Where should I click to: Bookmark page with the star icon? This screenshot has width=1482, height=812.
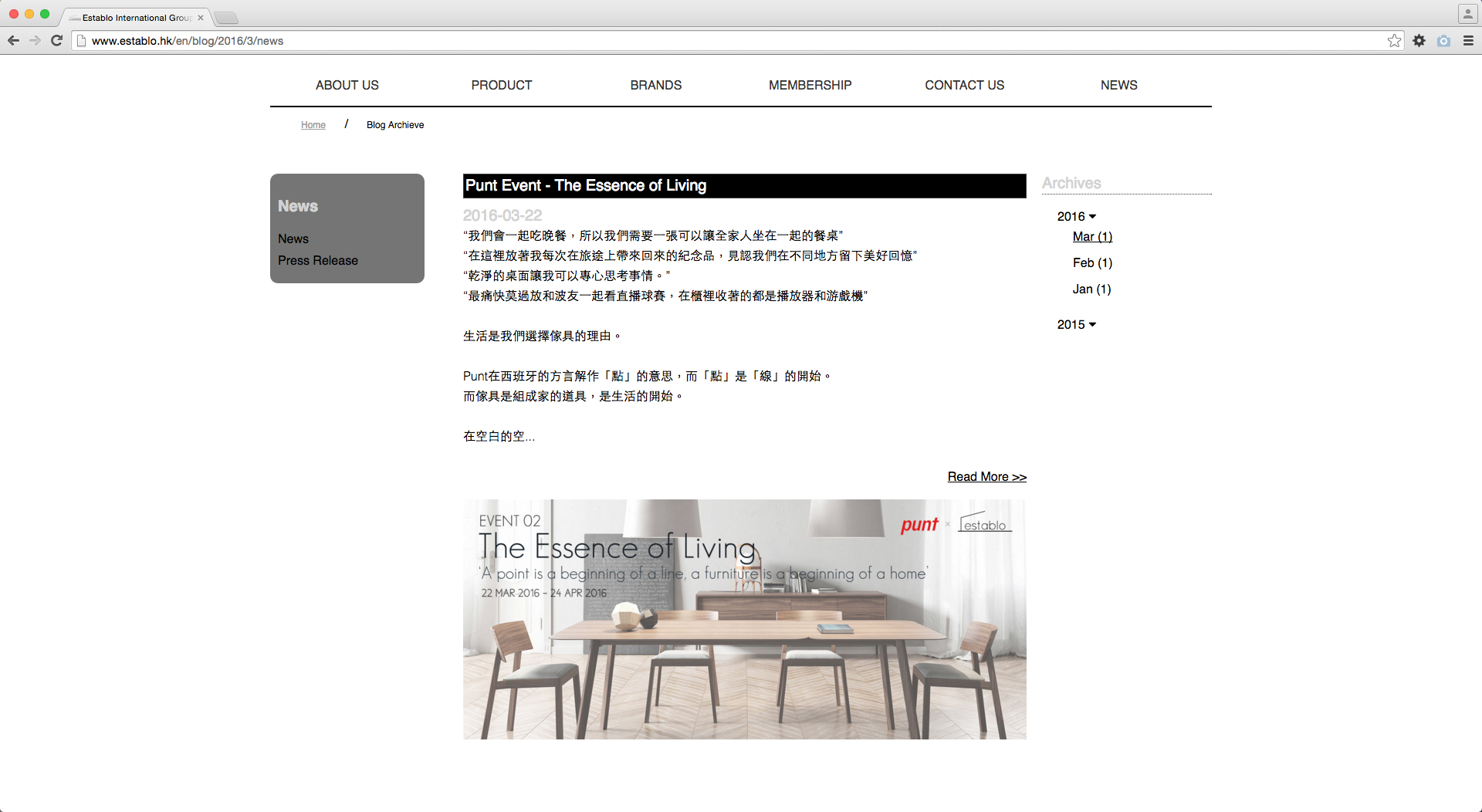tap(1394, 41)
